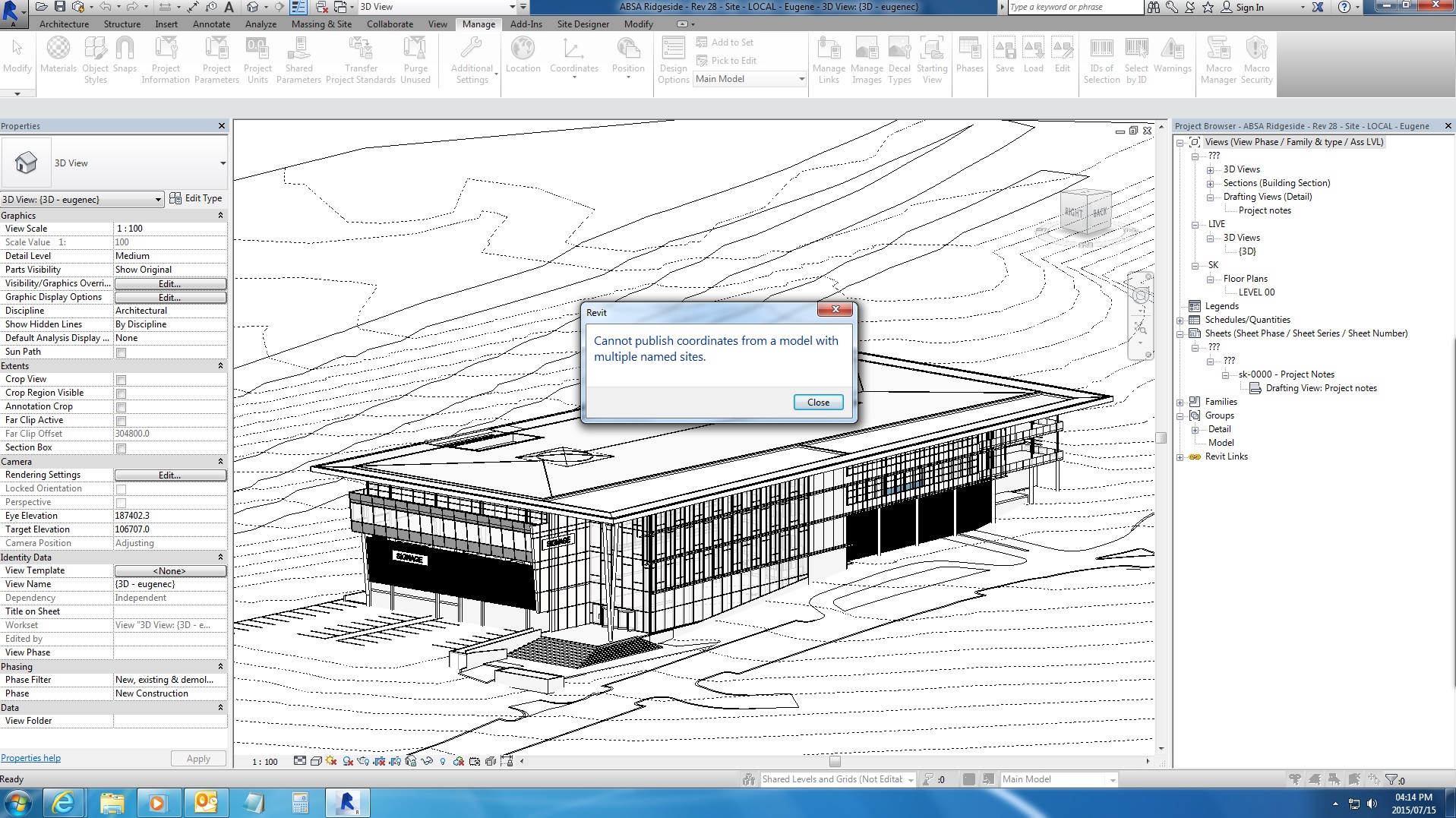Viewport: 1456px width, 818px height.
Task: Open the Collaborate ribbon tab
Action: click(390, 24)
